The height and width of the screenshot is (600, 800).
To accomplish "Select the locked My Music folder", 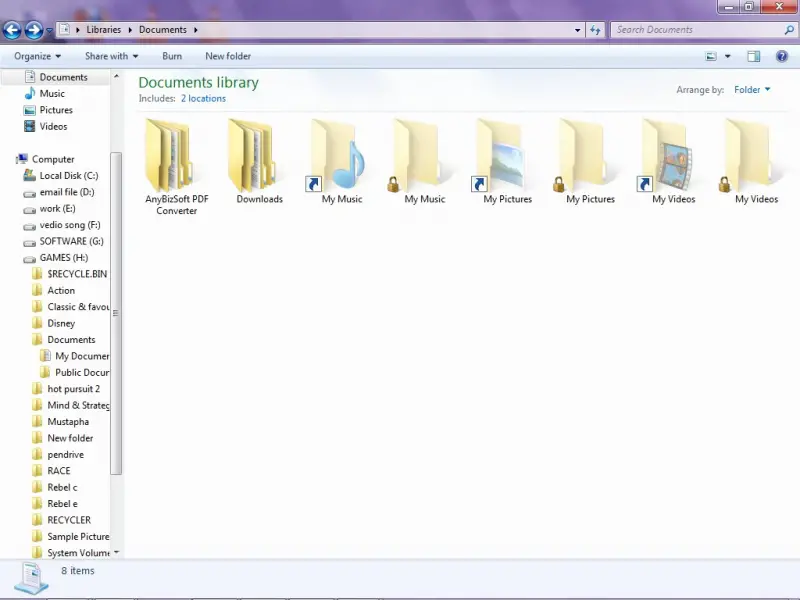I will click(x=424, y=162).
